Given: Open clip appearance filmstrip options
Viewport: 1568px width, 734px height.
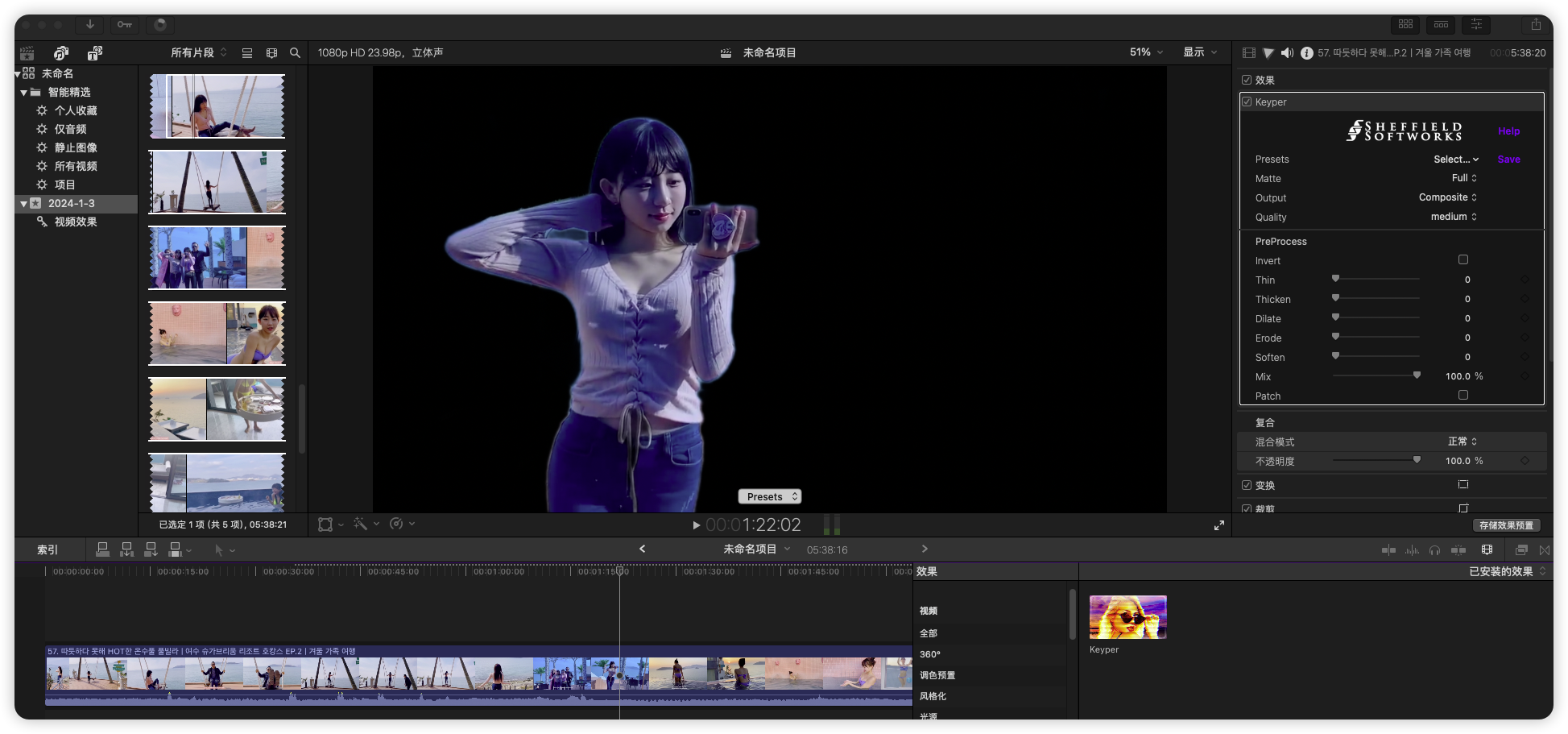Looking at the screenshot, I should tap(271, 53).
